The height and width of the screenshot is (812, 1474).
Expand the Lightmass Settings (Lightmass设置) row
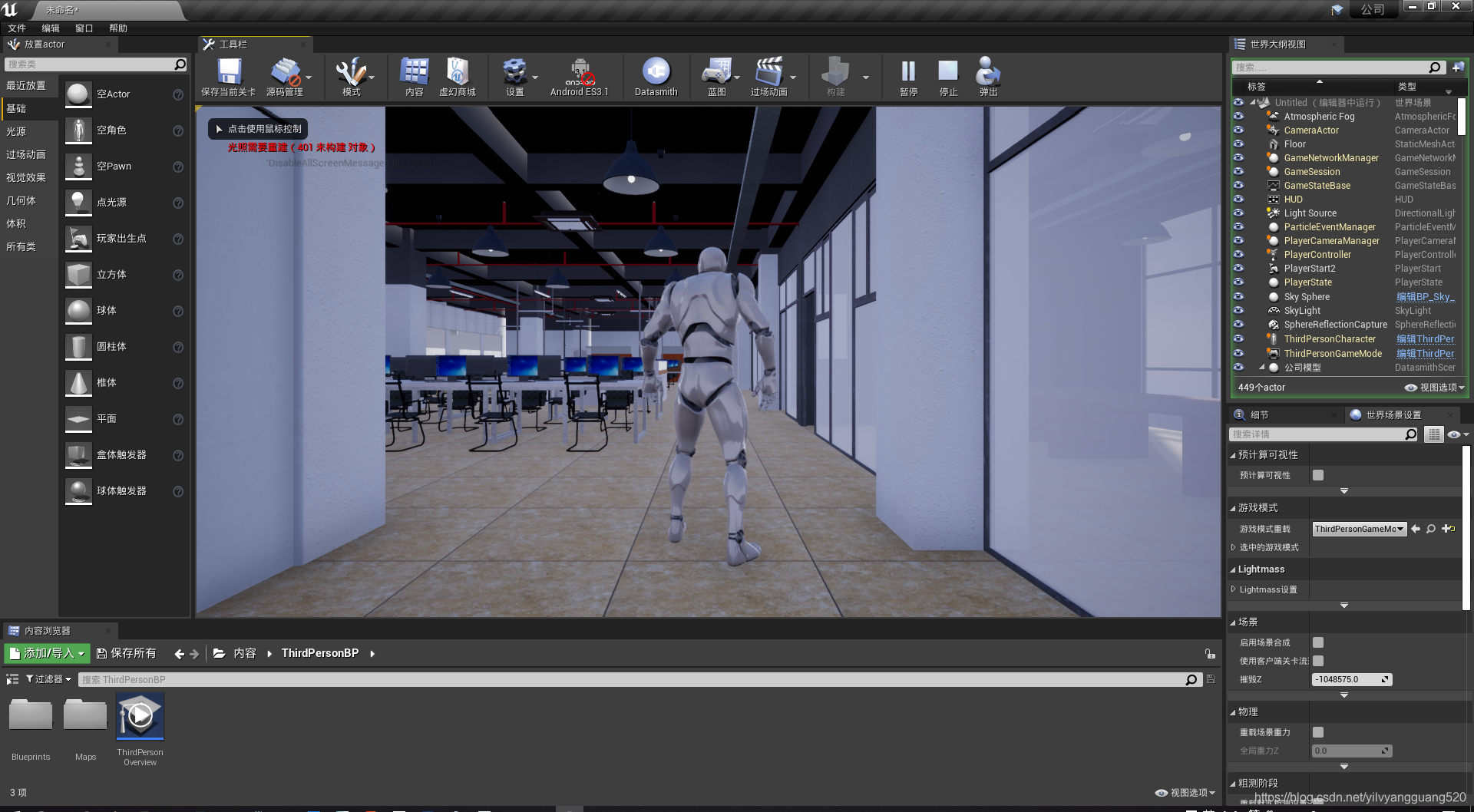(x=1233, y=589)
